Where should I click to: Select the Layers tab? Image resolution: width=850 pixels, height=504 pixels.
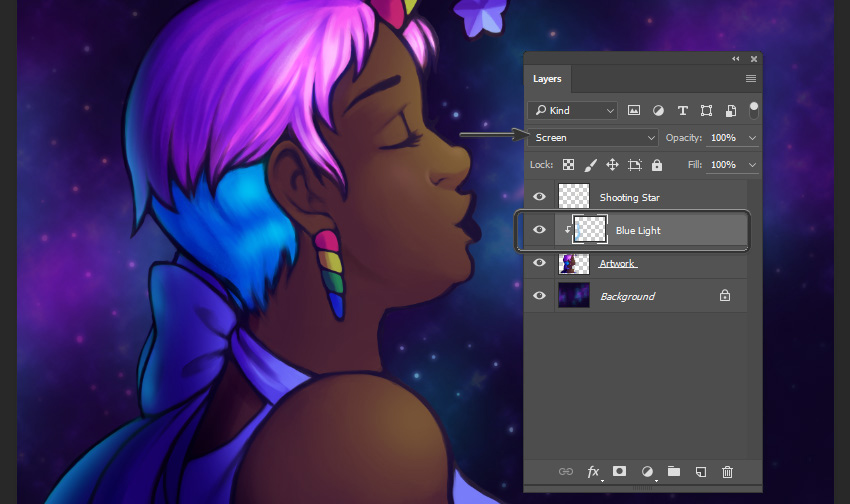pos(547,79)
